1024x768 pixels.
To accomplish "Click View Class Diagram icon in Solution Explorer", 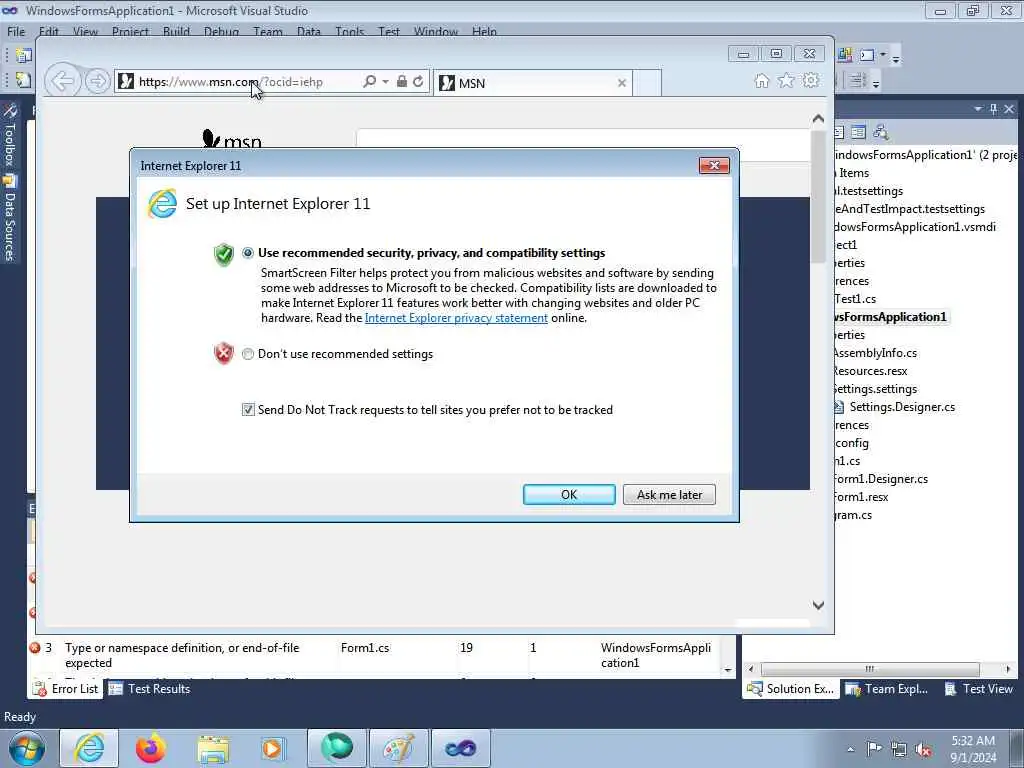I will pyautogui.click(x=880, y=132).
